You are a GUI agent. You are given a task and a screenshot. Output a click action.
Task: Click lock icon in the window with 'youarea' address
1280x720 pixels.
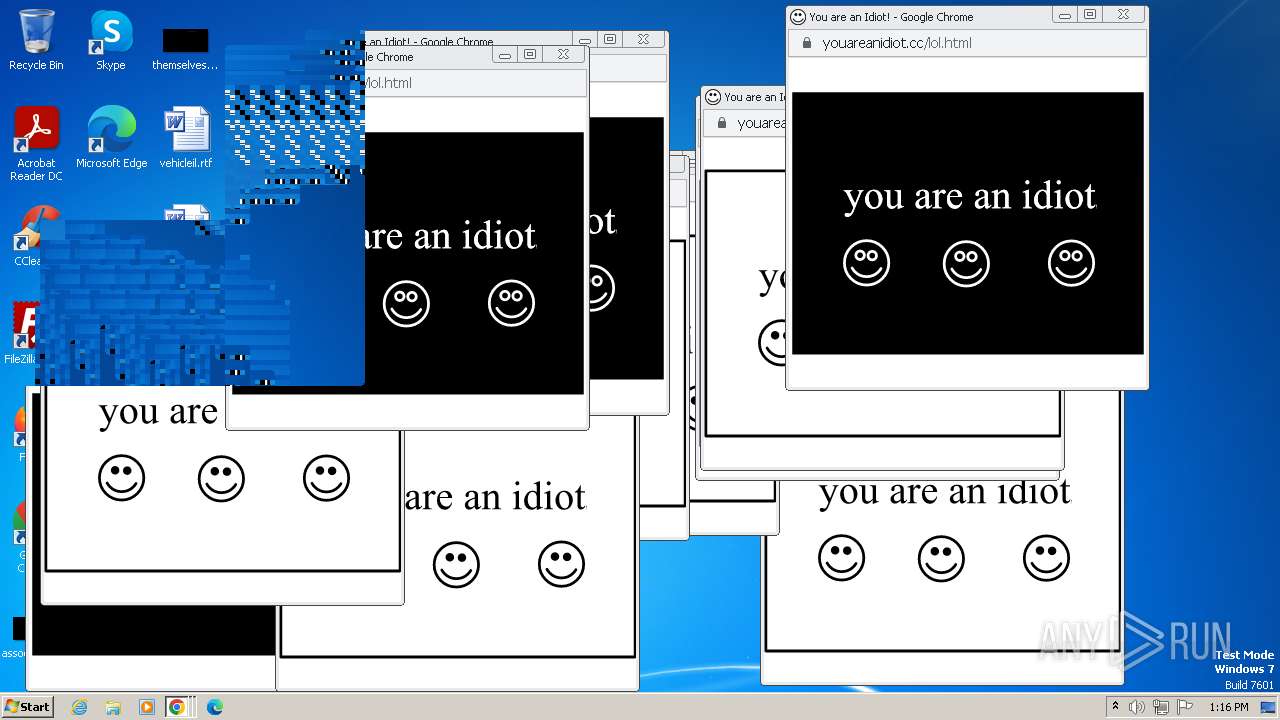pyautogui.click(x=721, y=123)
